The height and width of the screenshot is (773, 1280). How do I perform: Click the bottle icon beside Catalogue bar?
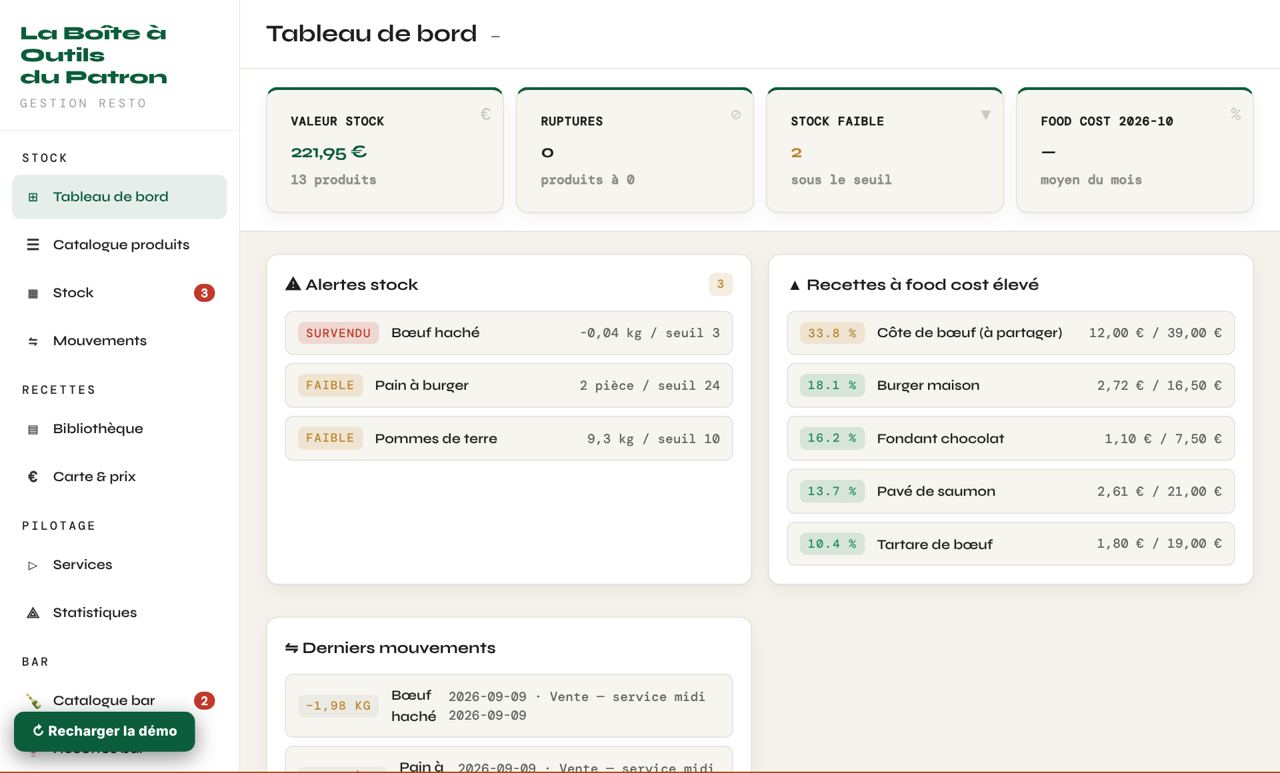coord(33,701)
